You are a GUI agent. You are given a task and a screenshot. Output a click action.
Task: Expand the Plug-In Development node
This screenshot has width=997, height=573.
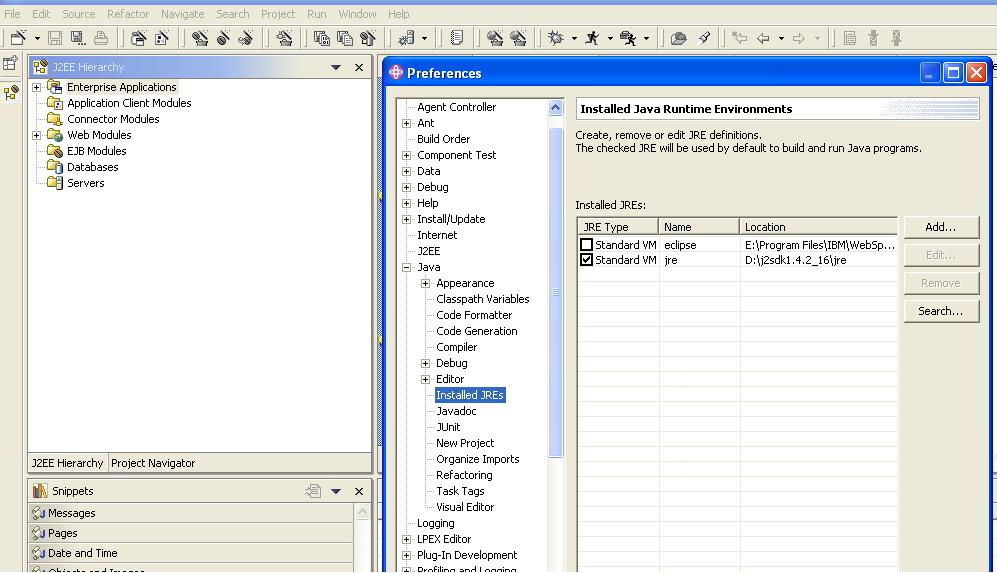(x=407, y=555)
